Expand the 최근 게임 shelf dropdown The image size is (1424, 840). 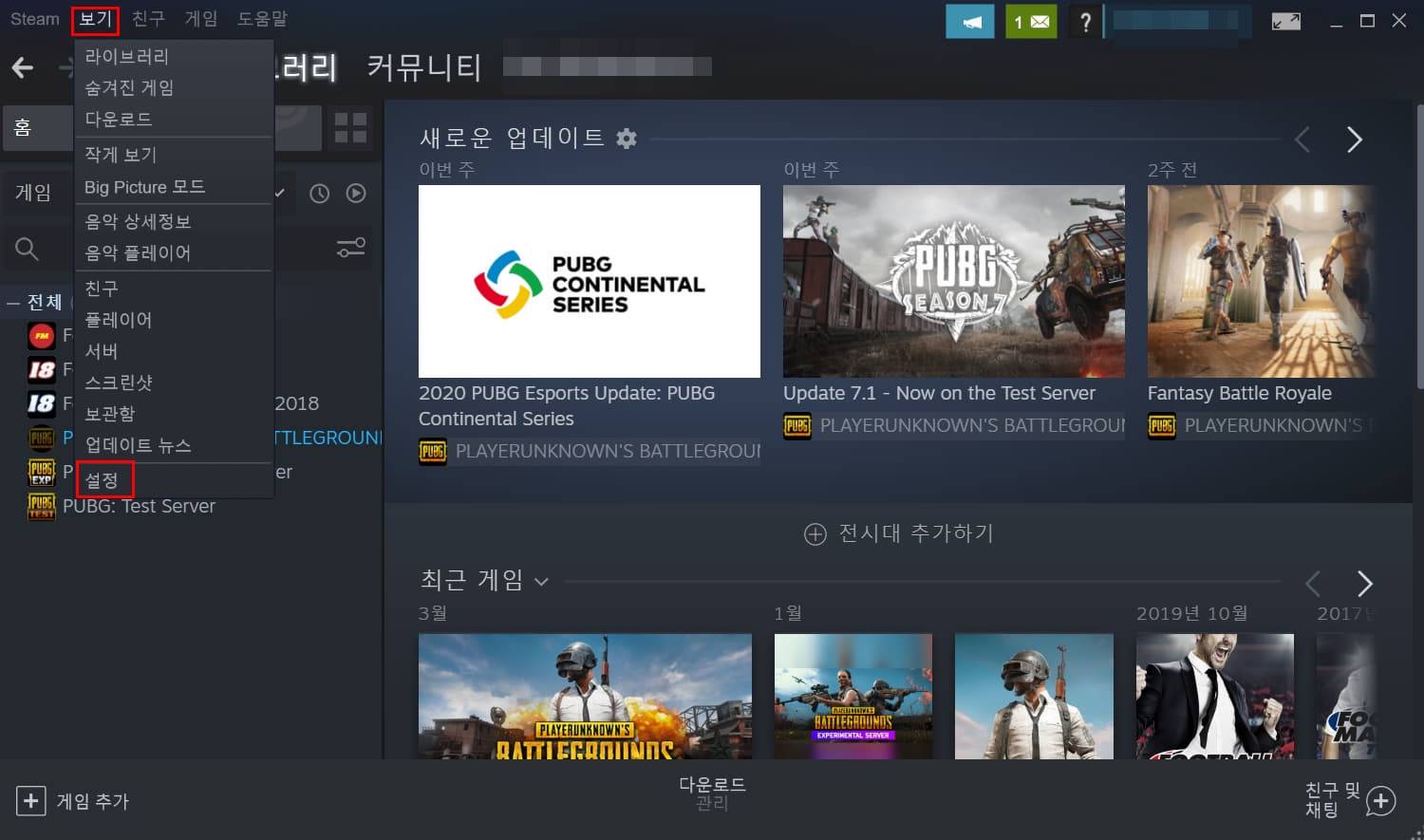tap(541, 581)
